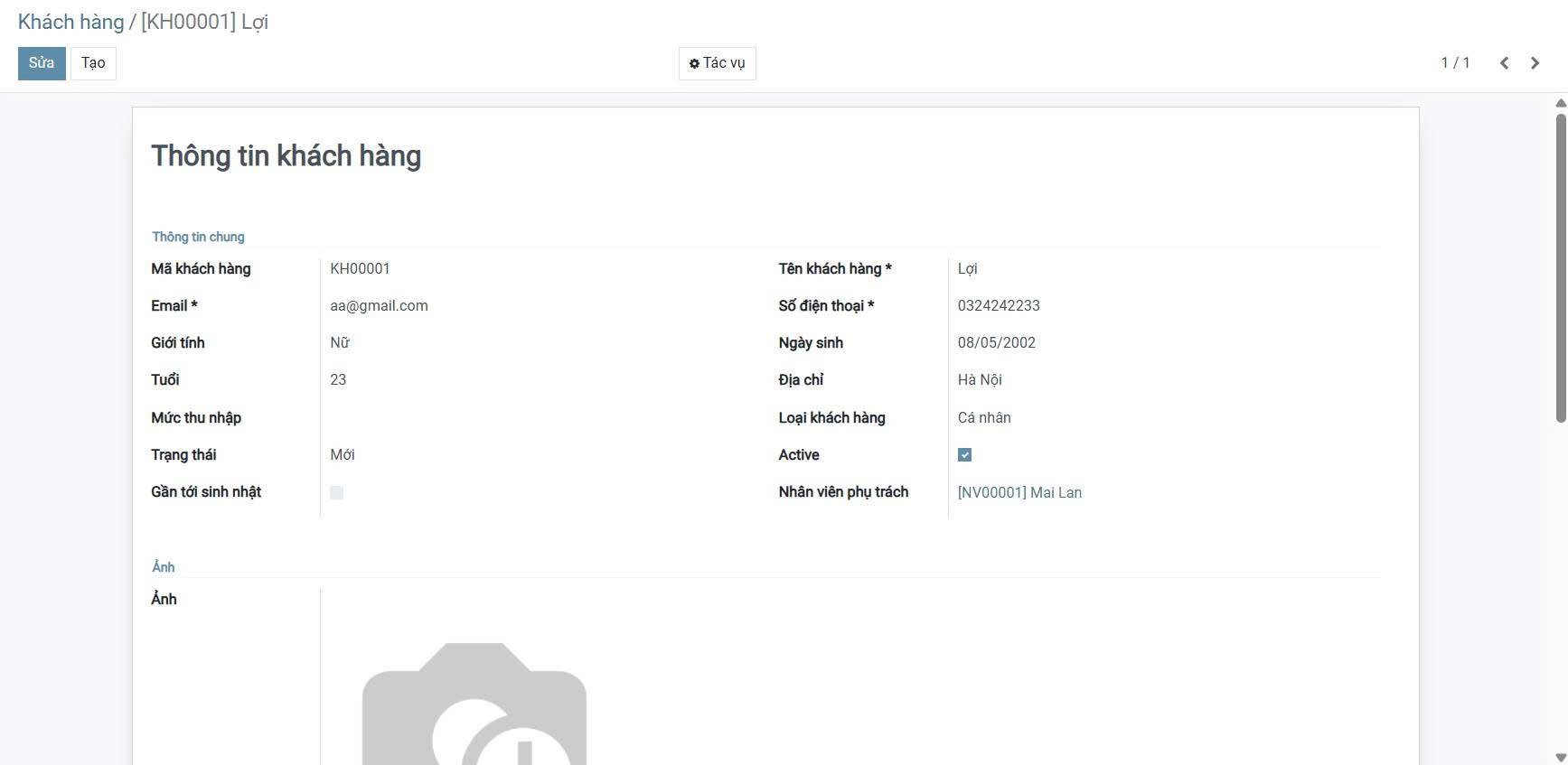Click the birth date 08/05/2002

pyautogui.click(x=997, y=342)
